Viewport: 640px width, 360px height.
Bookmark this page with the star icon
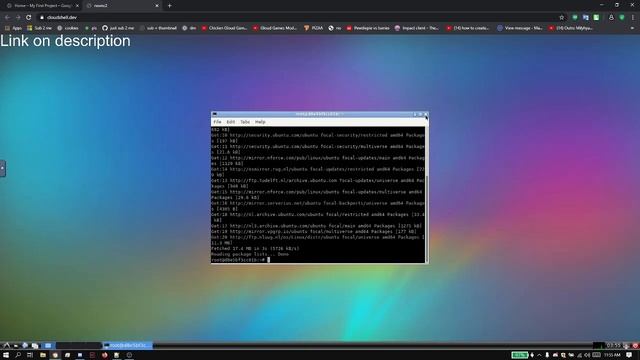[x=562, y=17]
